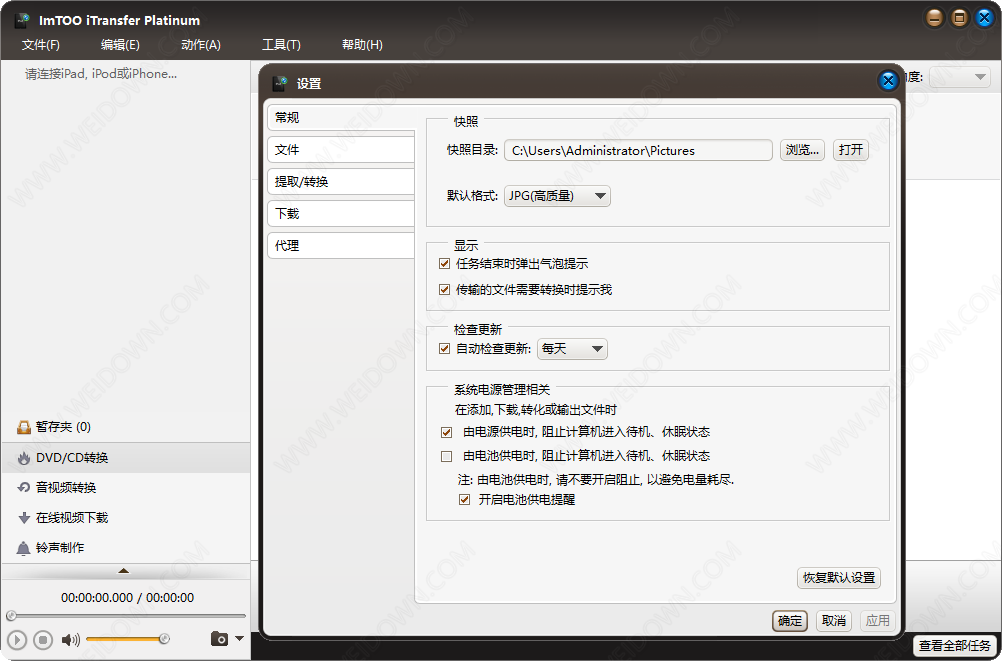Image resolution: width=1002 pixels, height=661 pixels.
Task: Open the 工具(T) menu
Action: point(281,45)
